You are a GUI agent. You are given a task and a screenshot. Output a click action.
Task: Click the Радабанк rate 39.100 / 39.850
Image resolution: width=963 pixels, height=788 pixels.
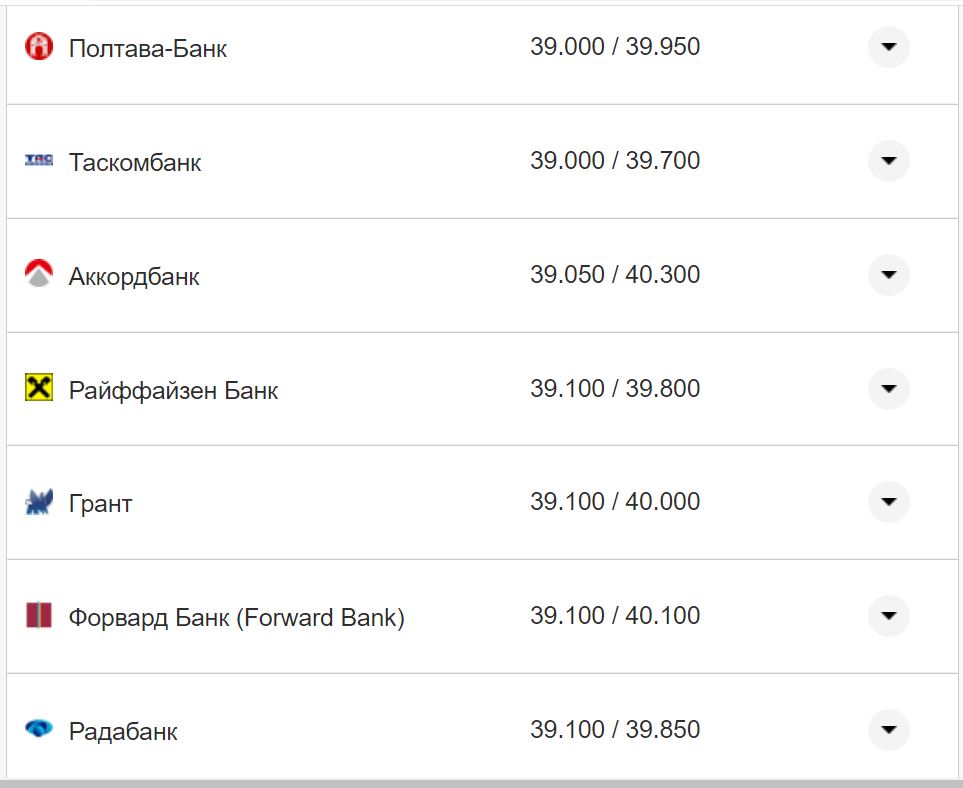point(615,729)
